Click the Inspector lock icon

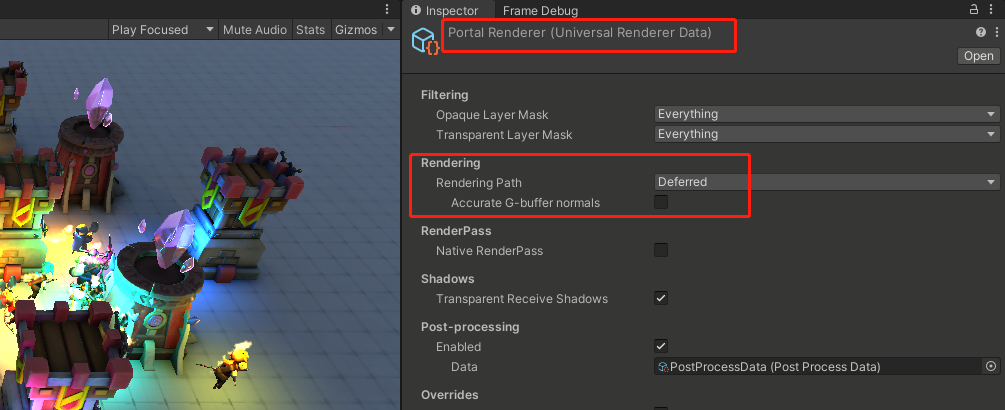pyautogui.click(x=974, y=9)
